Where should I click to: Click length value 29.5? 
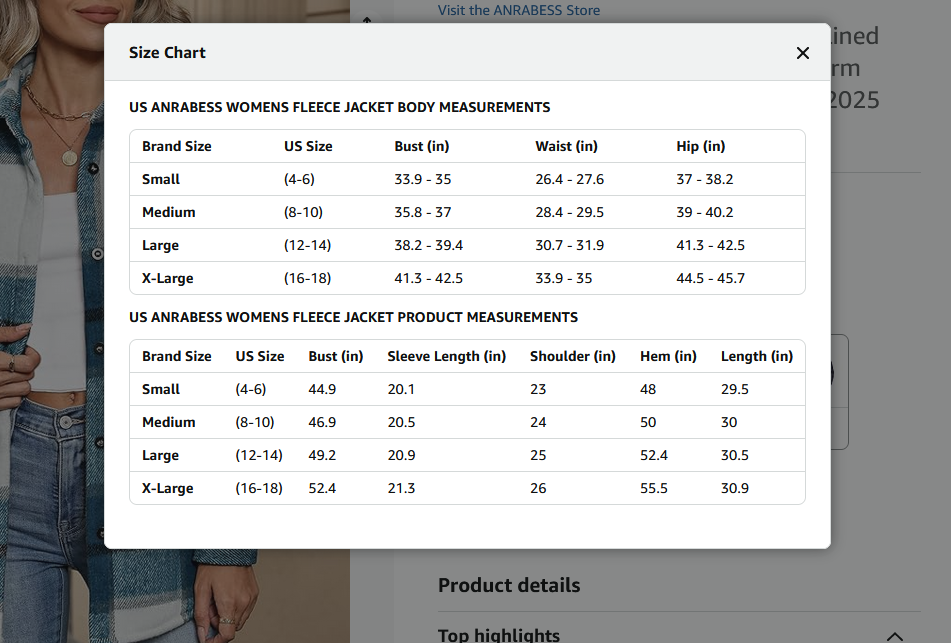tap(734, 389)
